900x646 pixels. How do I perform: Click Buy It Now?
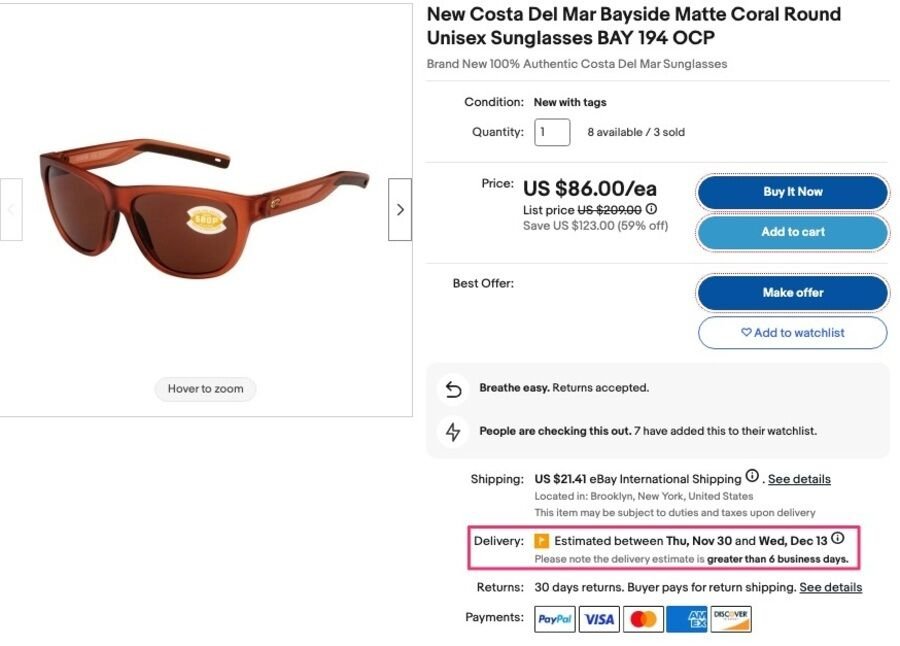(792, 192)
